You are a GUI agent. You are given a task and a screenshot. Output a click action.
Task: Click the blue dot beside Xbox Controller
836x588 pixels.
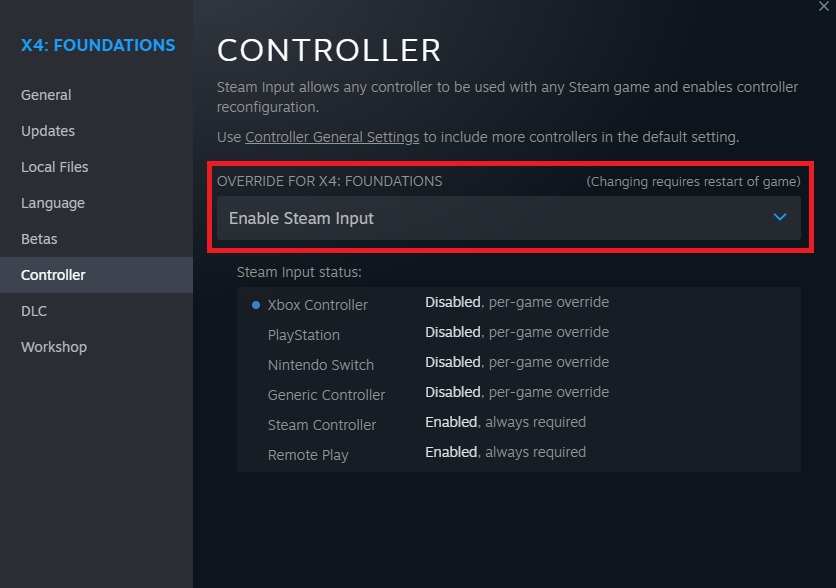click(256, 305)
